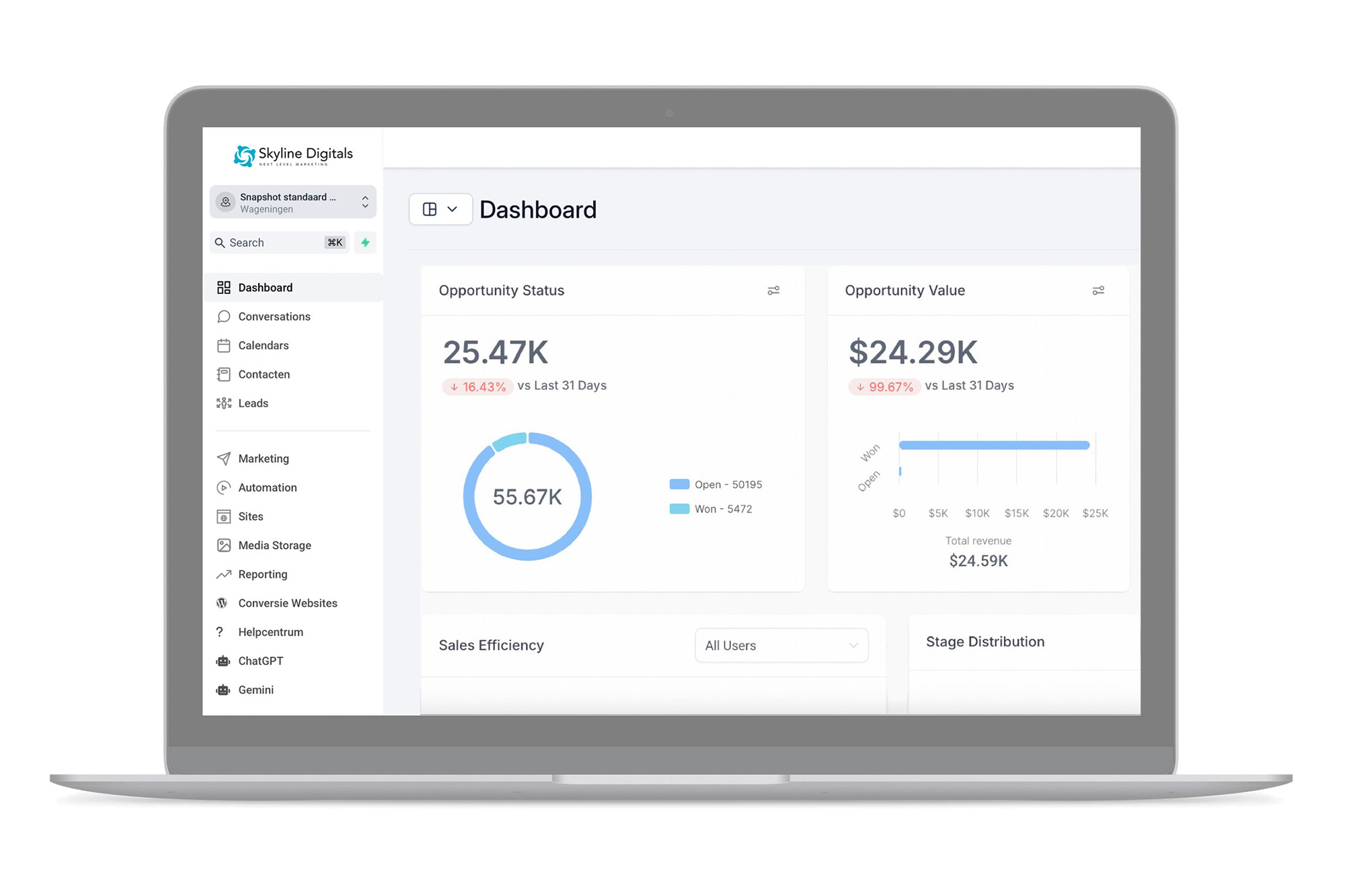Click the Conversations chat bubble icon
The image size is (1345, 896).
(x=224, y=317)
